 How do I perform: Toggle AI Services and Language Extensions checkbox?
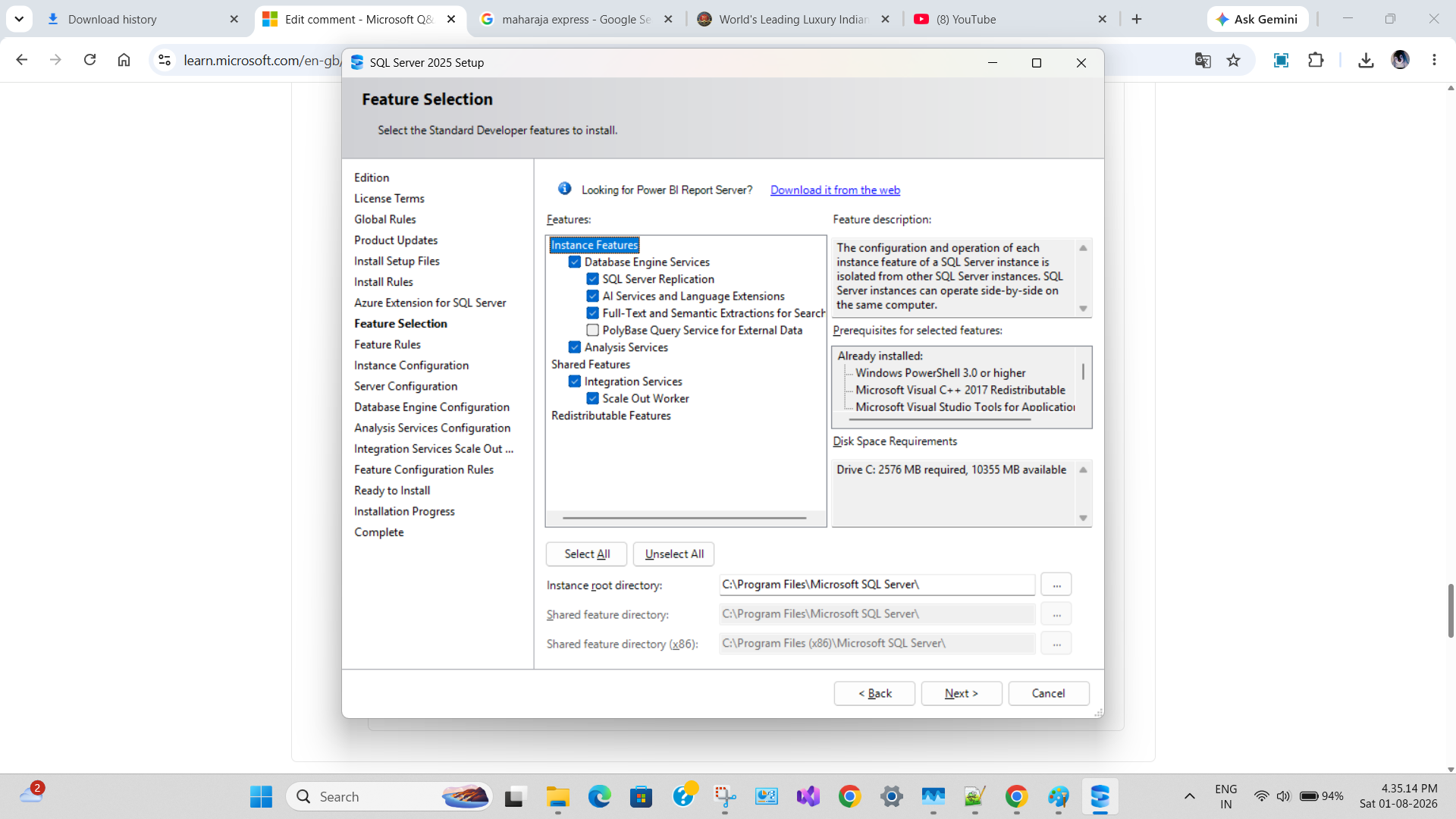coord(593,297)
